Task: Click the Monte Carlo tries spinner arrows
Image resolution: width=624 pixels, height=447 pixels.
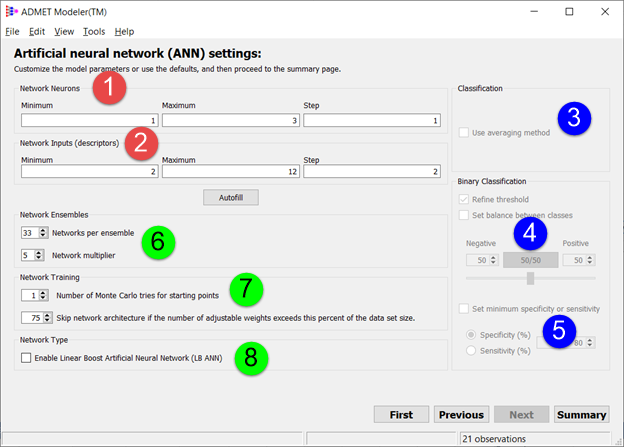Action: point(43,295)
